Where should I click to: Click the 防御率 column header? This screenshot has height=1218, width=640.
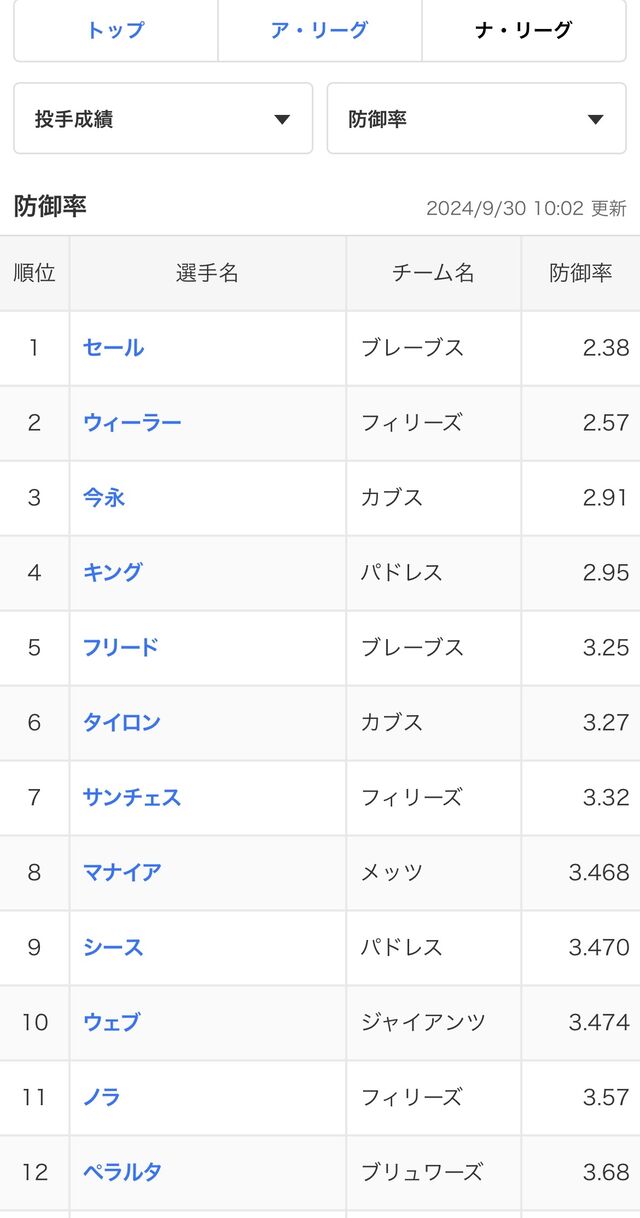[581, 273]
